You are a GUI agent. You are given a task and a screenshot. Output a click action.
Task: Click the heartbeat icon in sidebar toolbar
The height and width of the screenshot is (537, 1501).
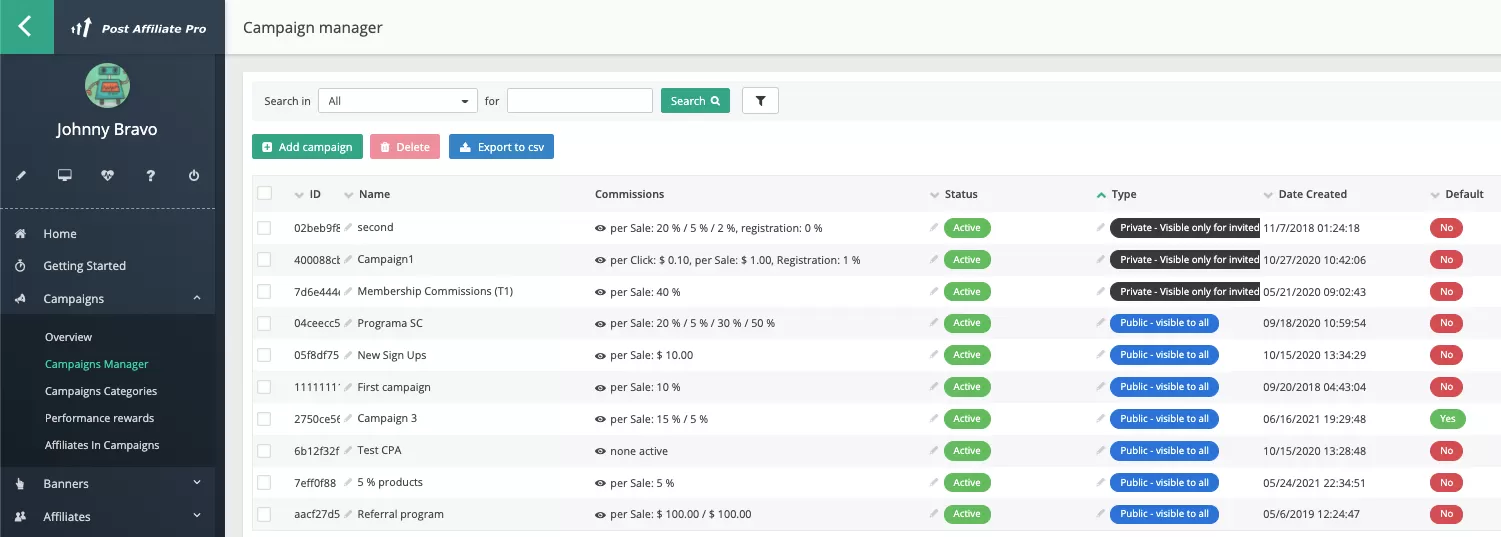(x=108, y=176)
